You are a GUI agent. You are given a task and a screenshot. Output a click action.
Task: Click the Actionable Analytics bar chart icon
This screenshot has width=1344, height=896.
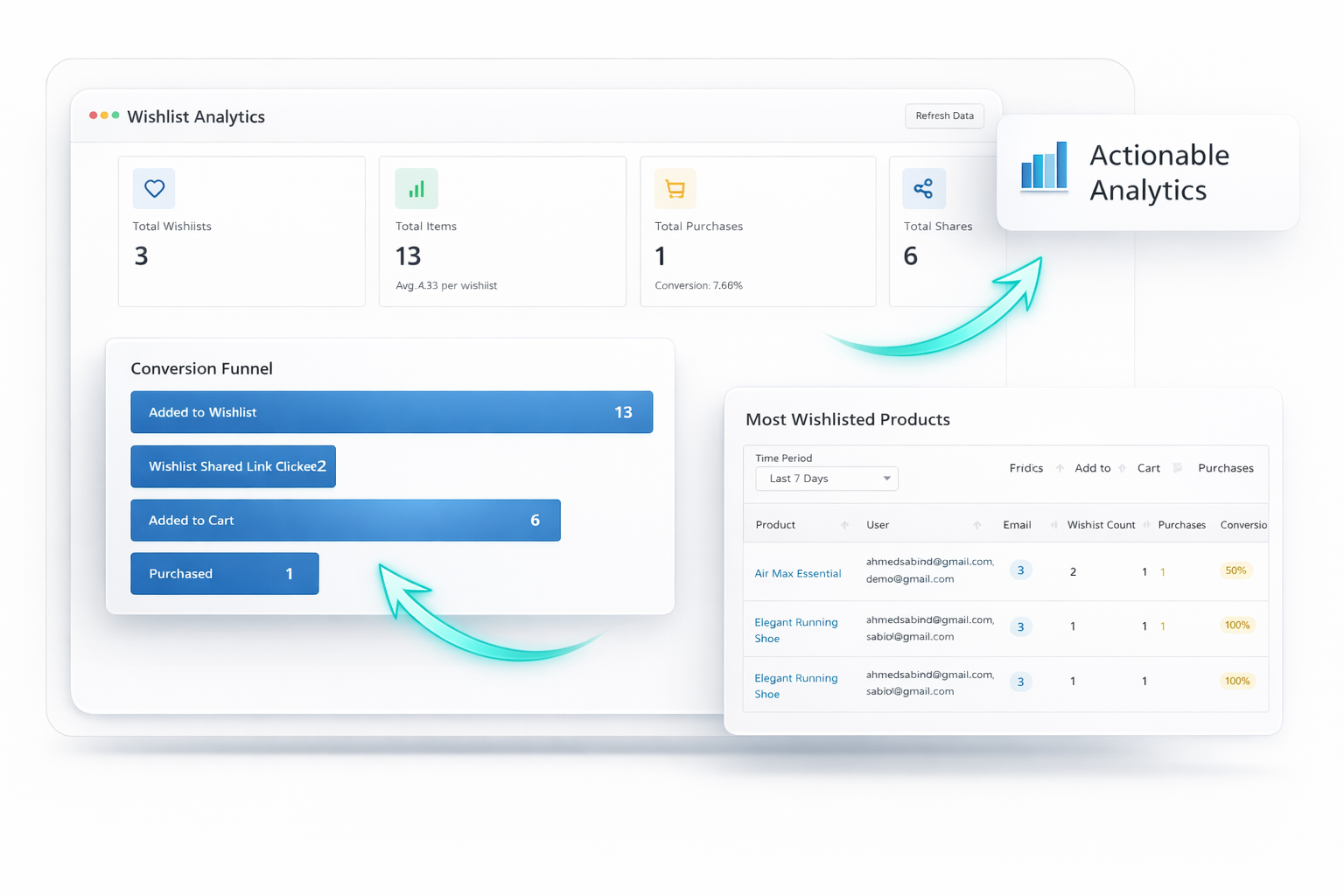click(1043, 167)
